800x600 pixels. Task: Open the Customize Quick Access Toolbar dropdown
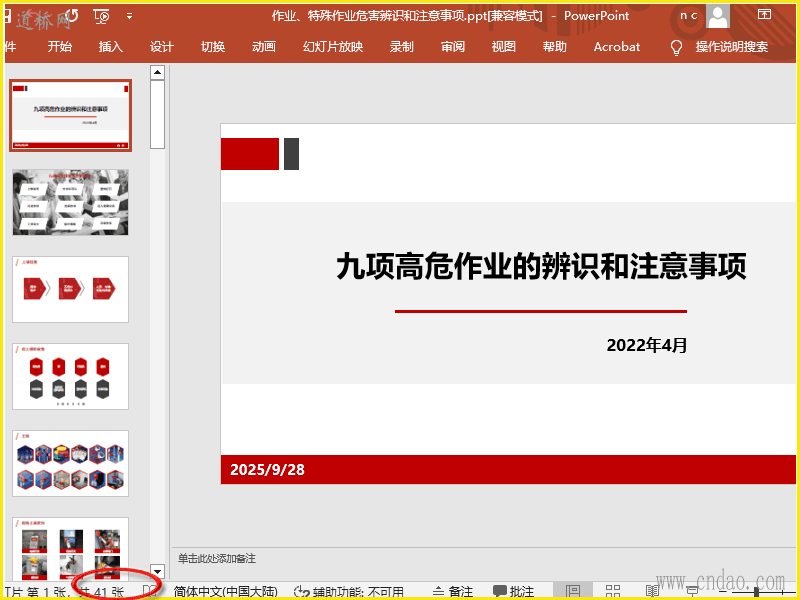click(130, 16)
